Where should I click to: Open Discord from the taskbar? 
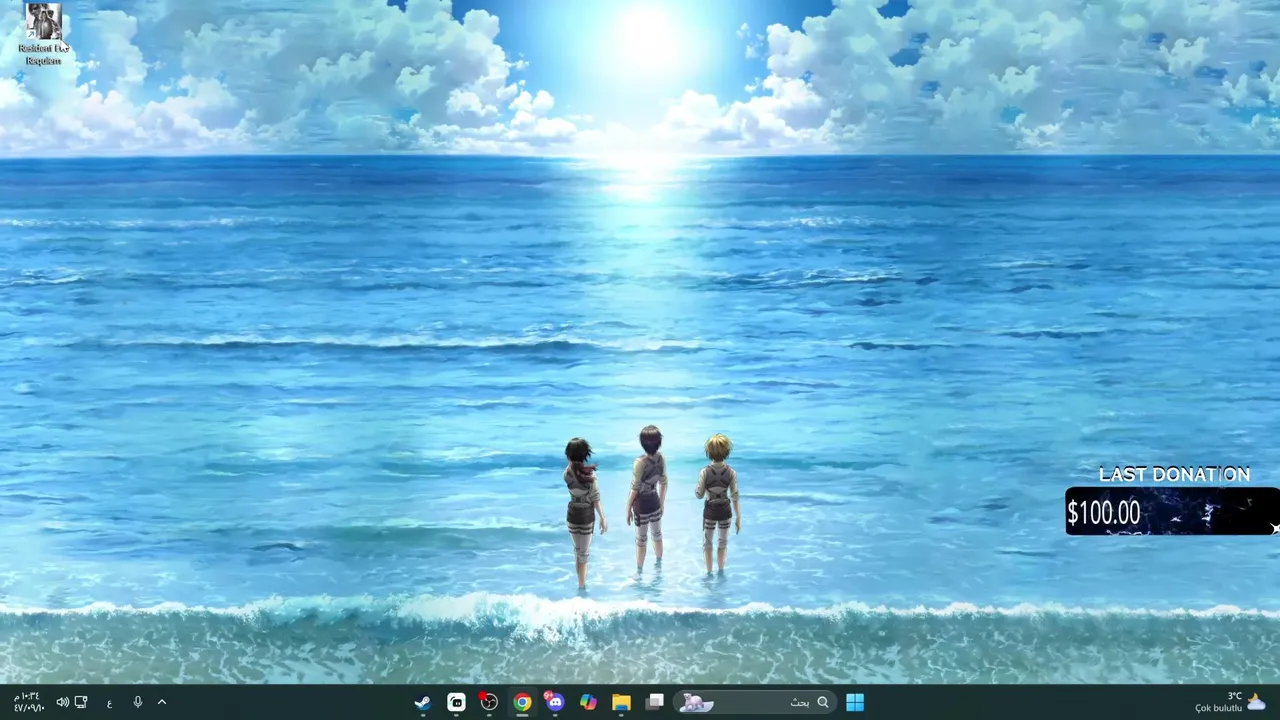point(555,702)
